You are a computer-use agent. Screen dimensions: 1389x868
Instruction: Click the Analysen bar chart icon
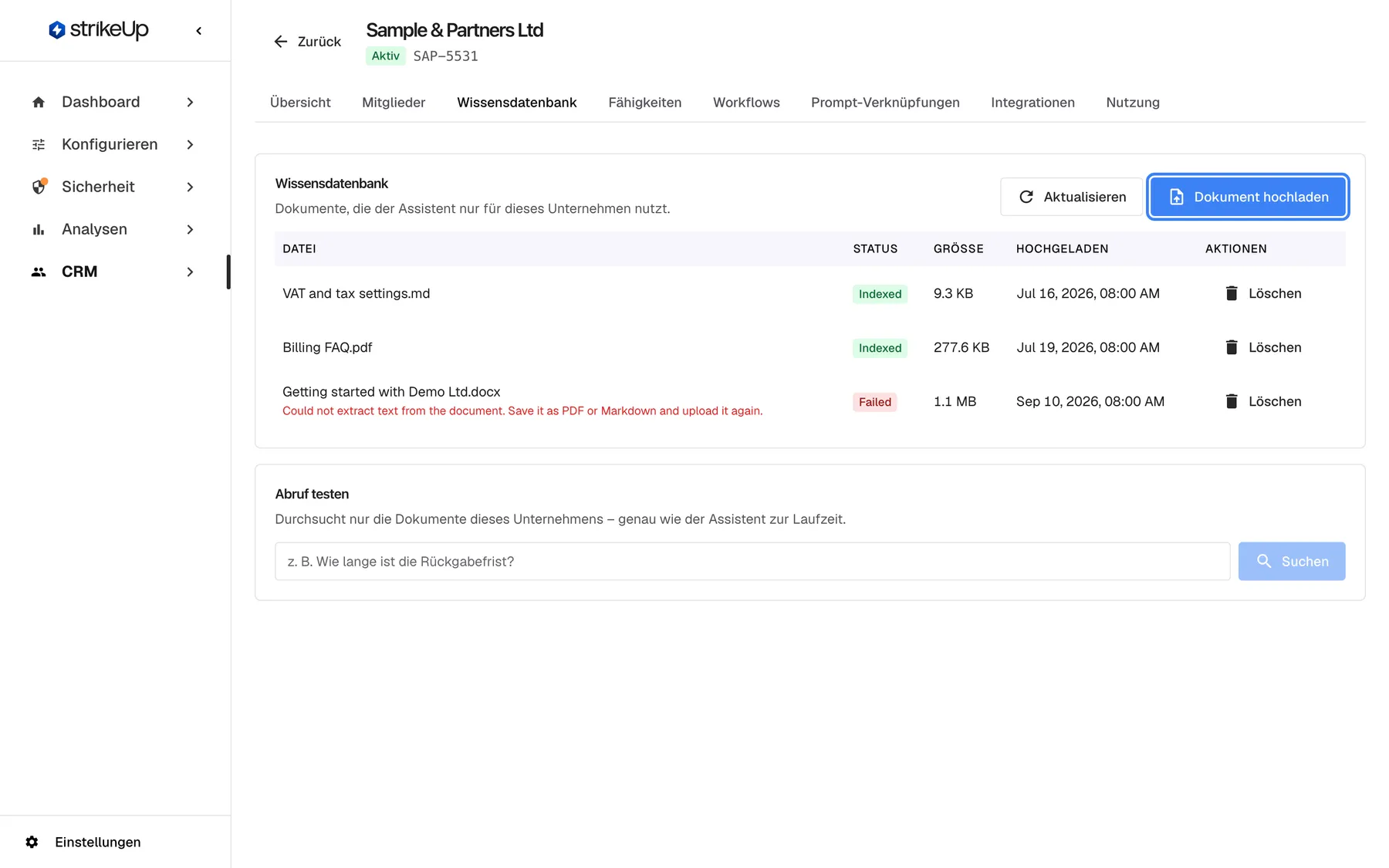[39, 229]
